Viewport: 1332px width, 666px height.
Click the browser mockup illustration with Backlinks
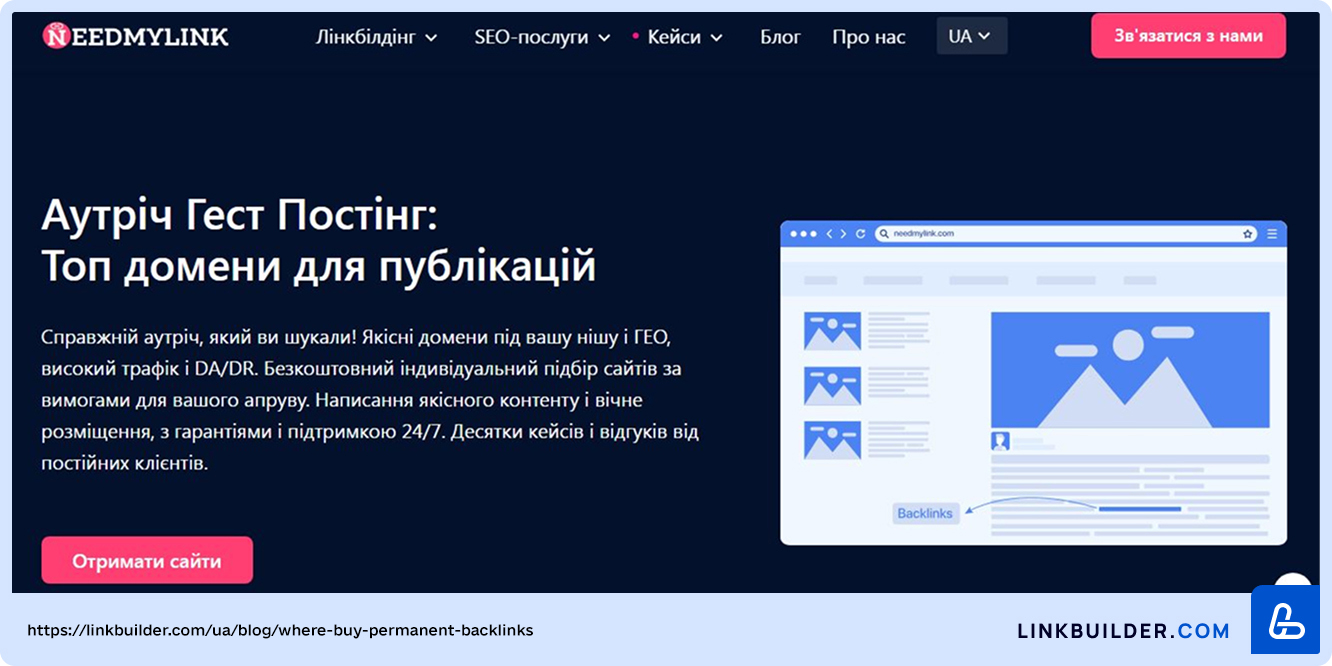coord(1033,383)
